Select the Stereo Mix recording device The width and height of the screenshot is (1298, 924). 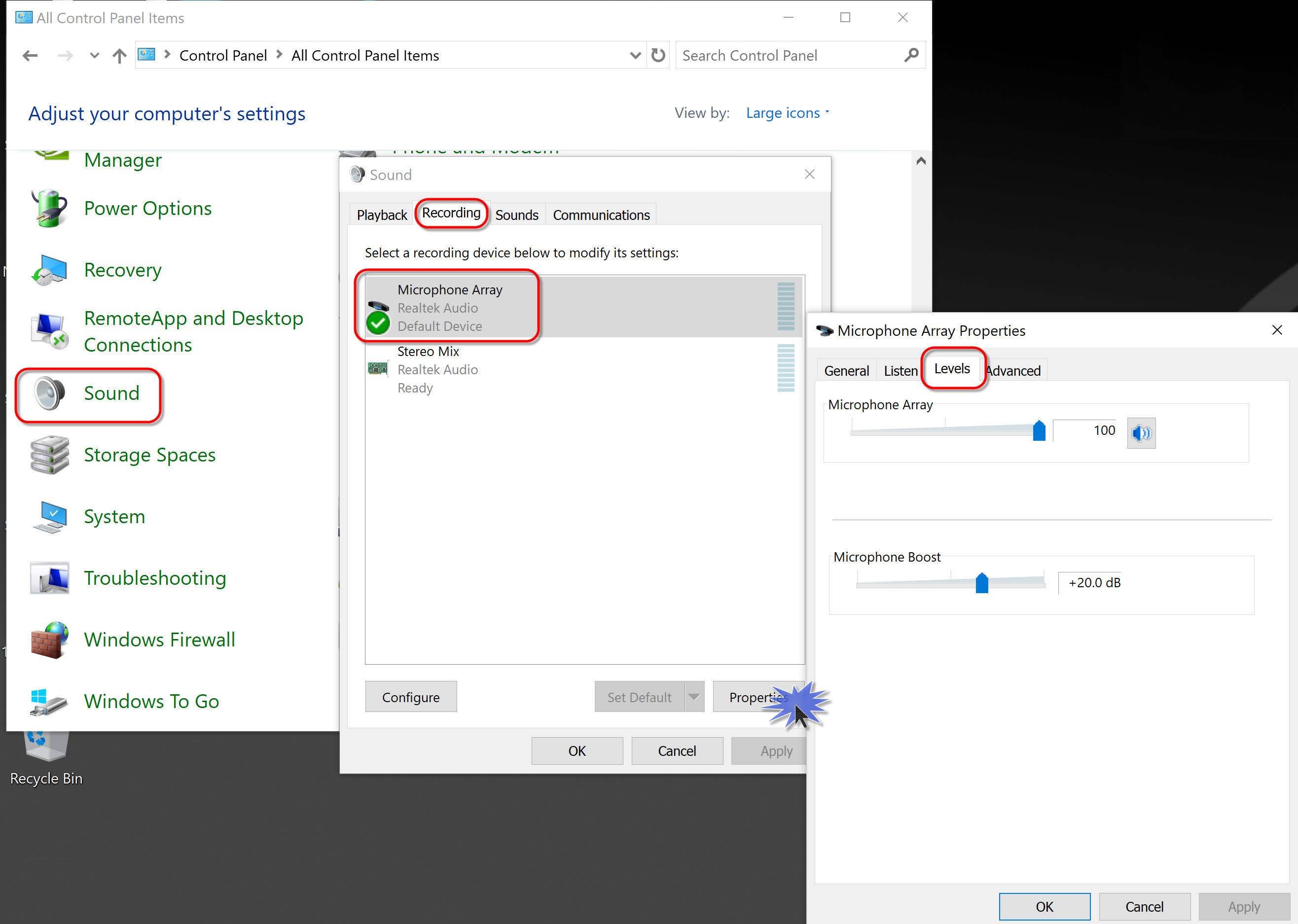584,369
